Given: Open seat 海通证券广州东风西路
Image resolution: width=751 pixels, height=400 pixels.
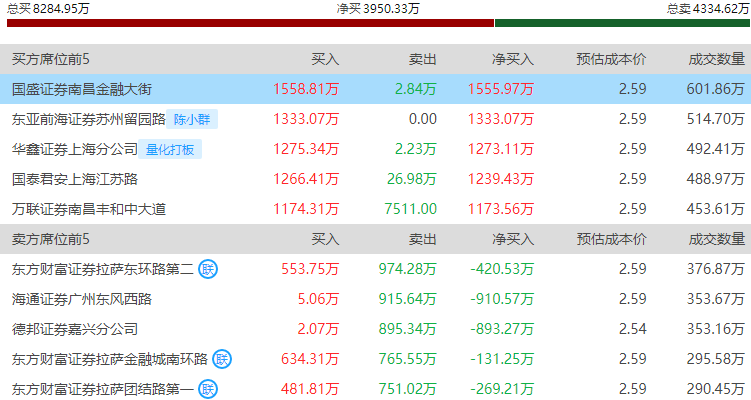Looking at the screenshot, I should pyautogui.click(x=82, y=299).
